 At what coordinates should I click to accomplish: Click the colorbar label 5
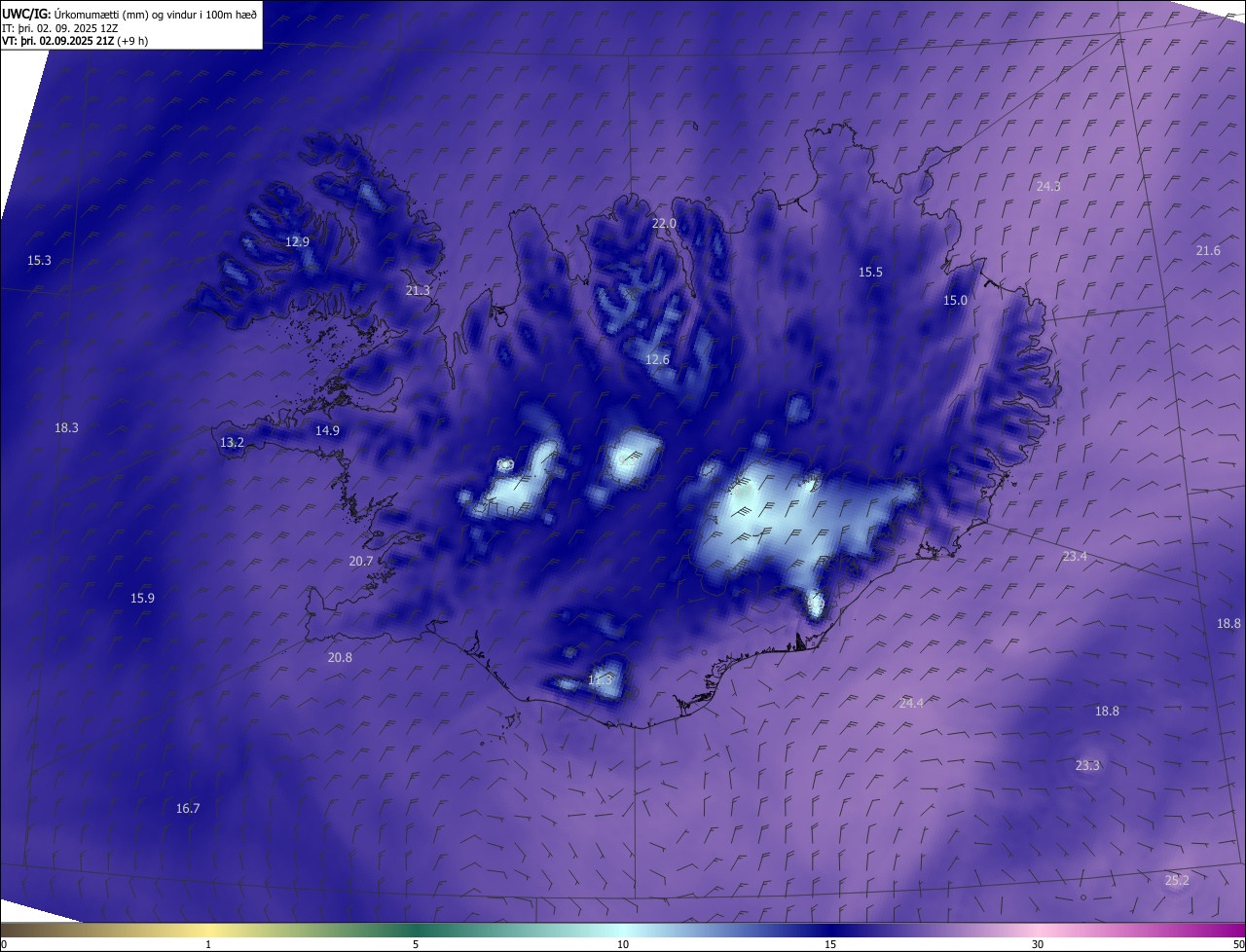(416, 944)
